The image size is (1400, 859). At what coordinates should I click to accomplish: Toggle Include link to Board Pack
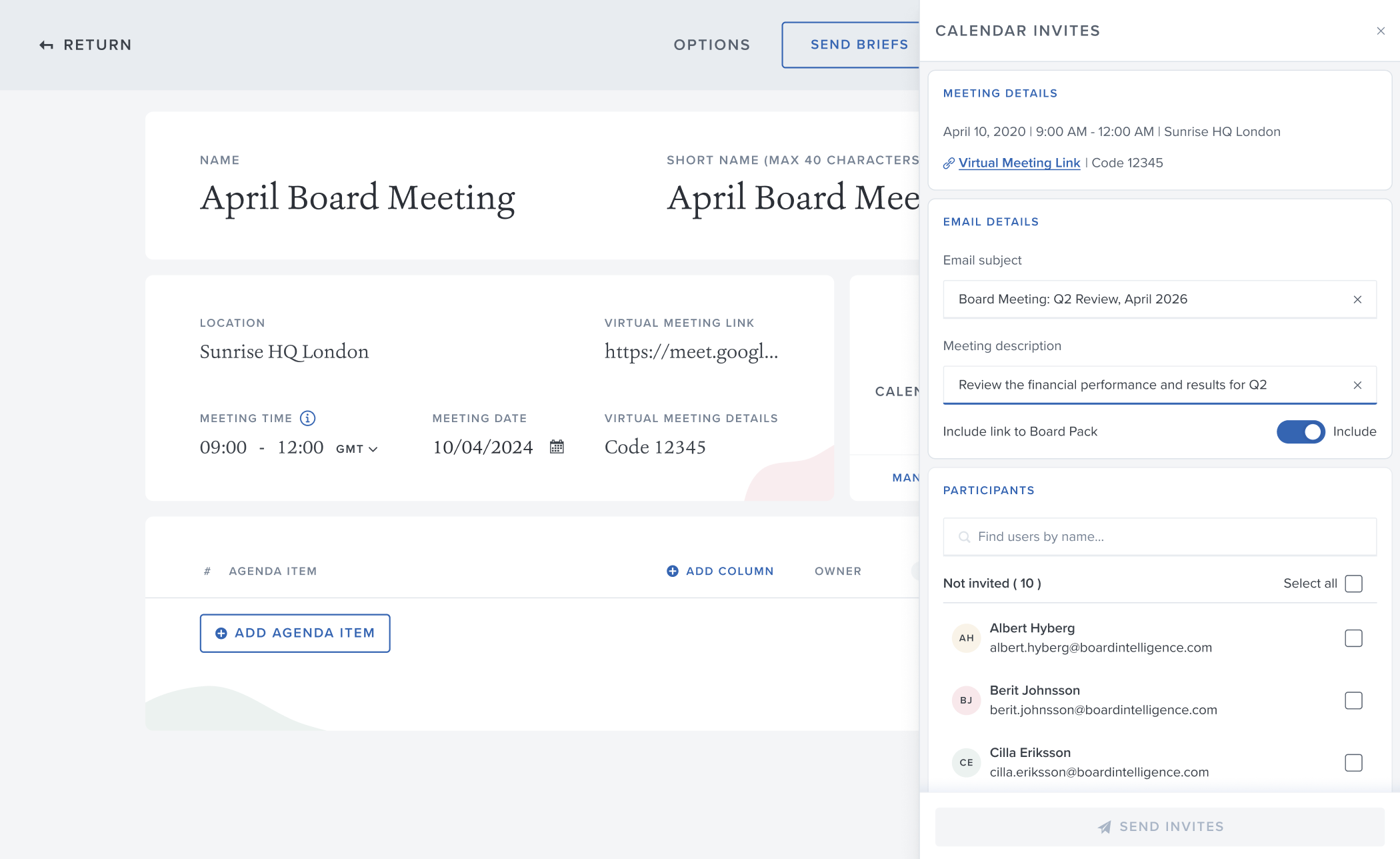tap(1301, 432)
